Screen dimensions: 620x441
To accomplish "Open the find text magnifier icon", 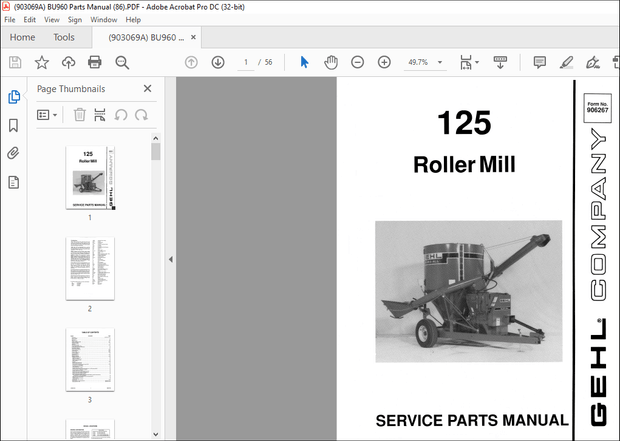I will tap(122, 62).
